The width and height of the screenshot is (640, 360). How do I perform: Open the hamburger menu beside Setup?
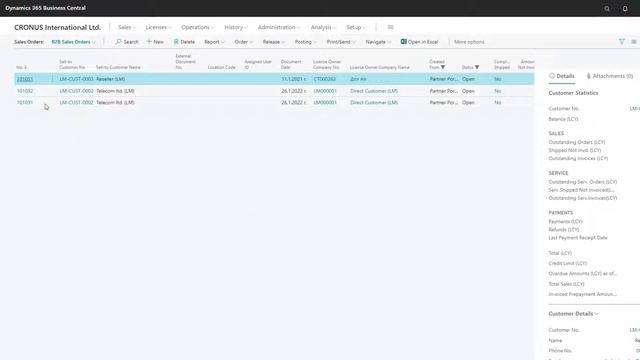pos(391,27)
